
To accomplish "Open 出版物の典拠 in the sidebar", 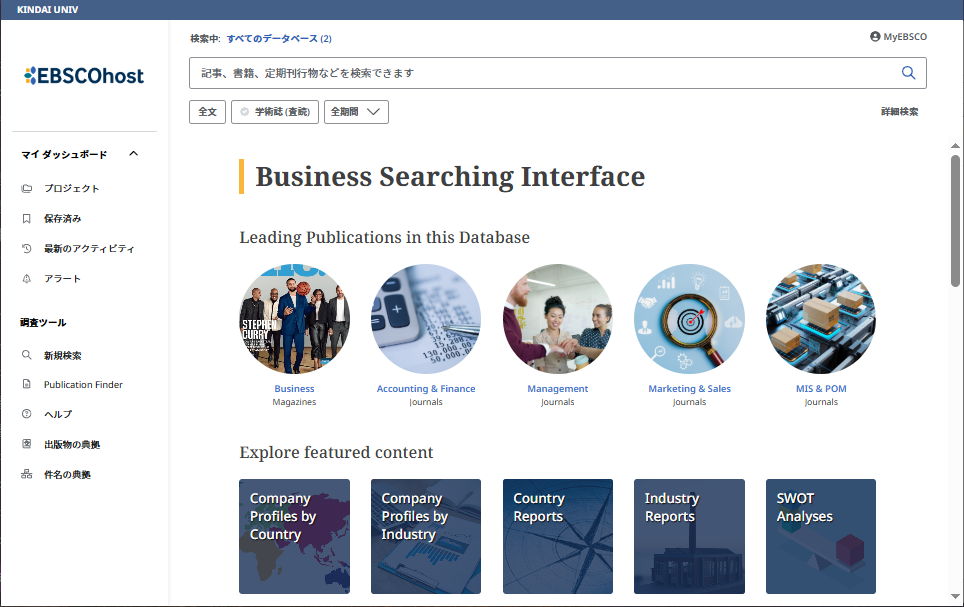I will coord(71,445).
